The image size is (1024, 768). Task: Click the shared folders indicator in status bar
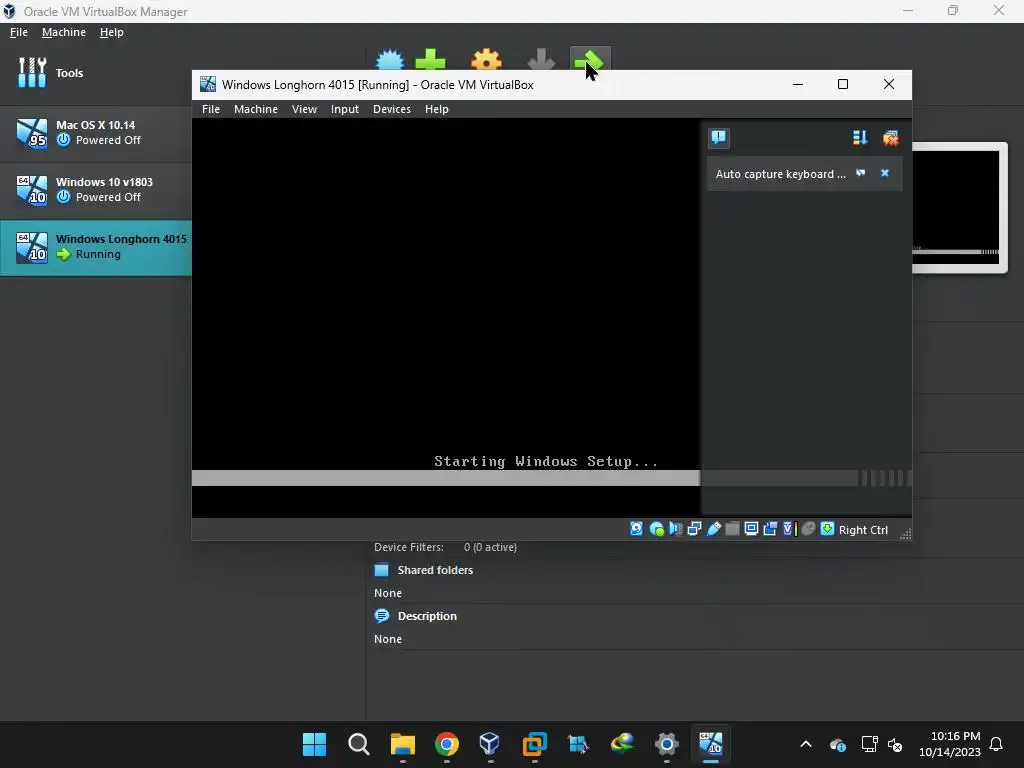[x=732, y=529]
